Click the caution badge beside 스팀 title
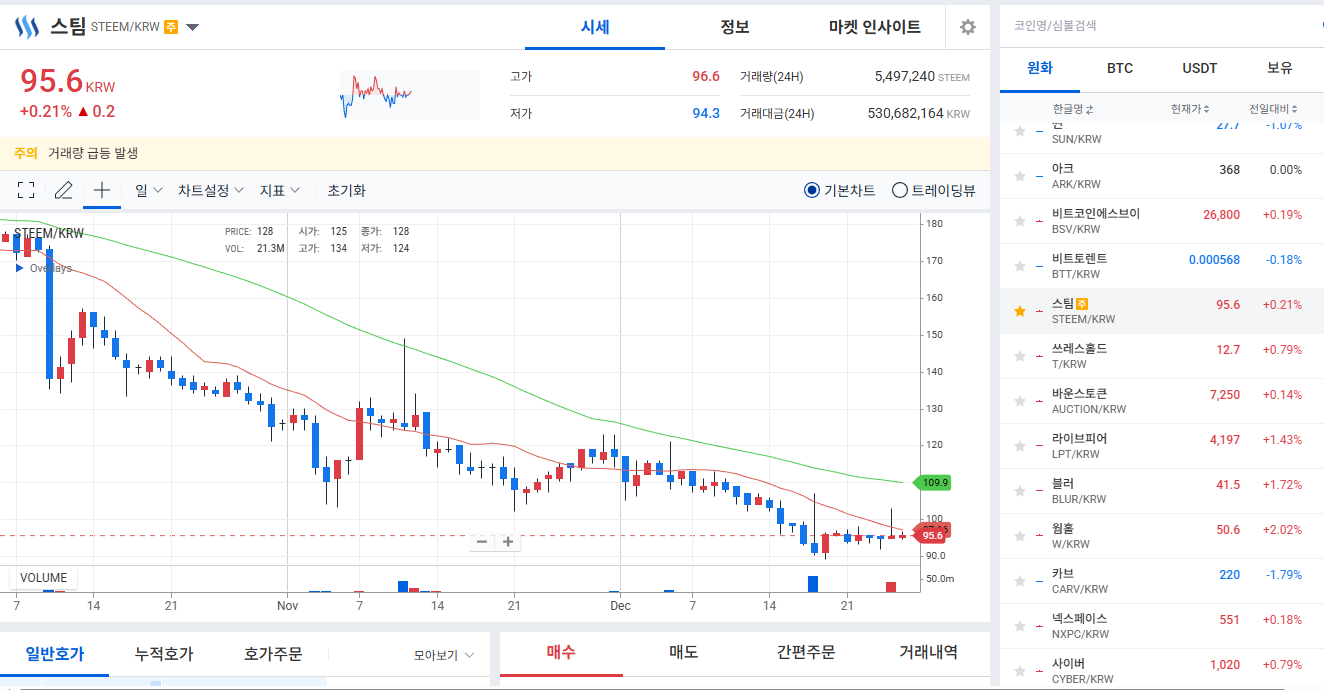 [171, 27]
